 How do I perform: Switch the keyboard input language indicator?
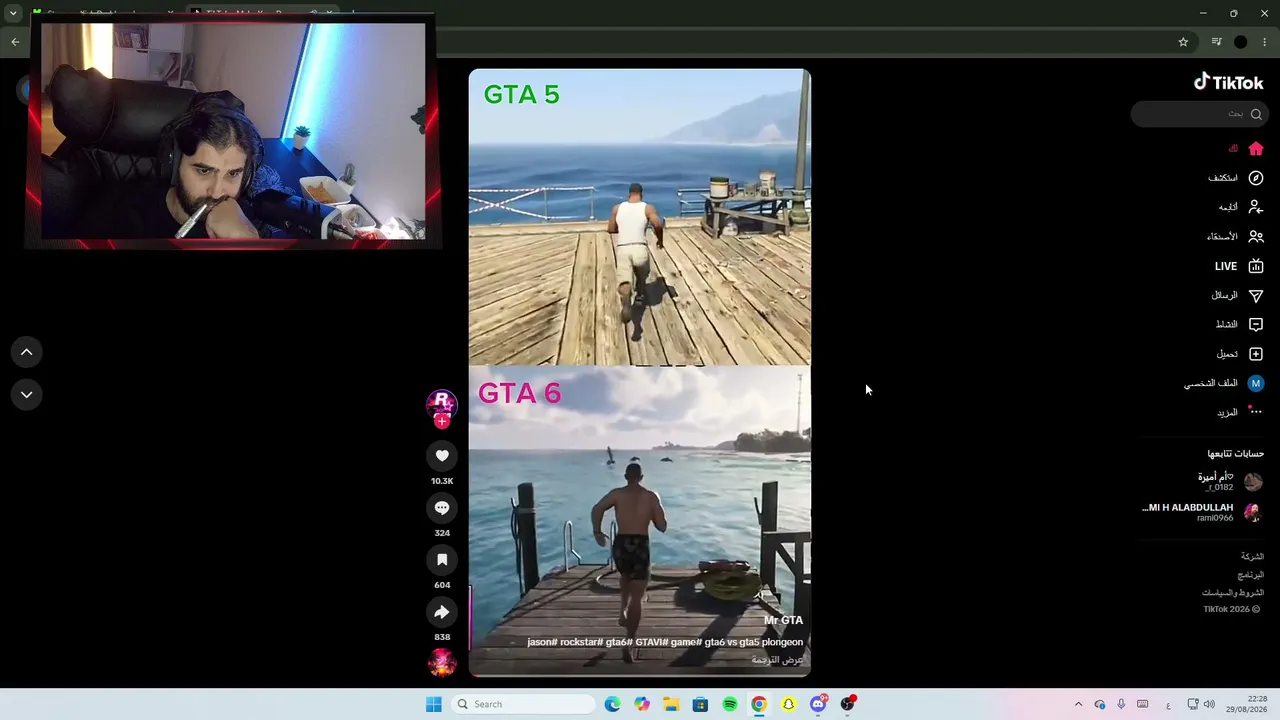(x=1168, y=704)
